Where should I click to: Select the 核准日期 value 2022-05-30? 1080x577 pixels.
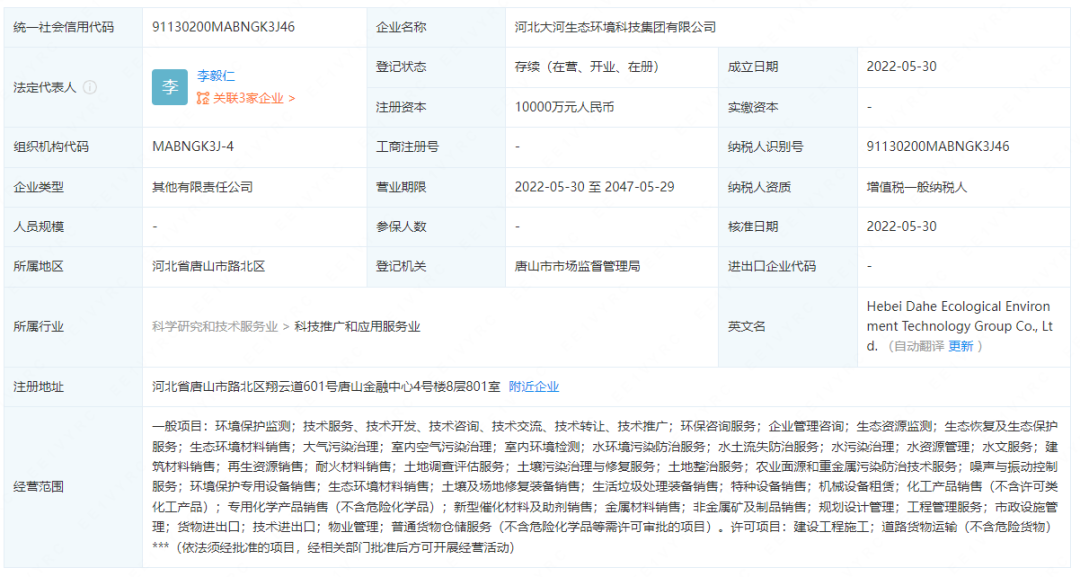[x=902, y=227]
